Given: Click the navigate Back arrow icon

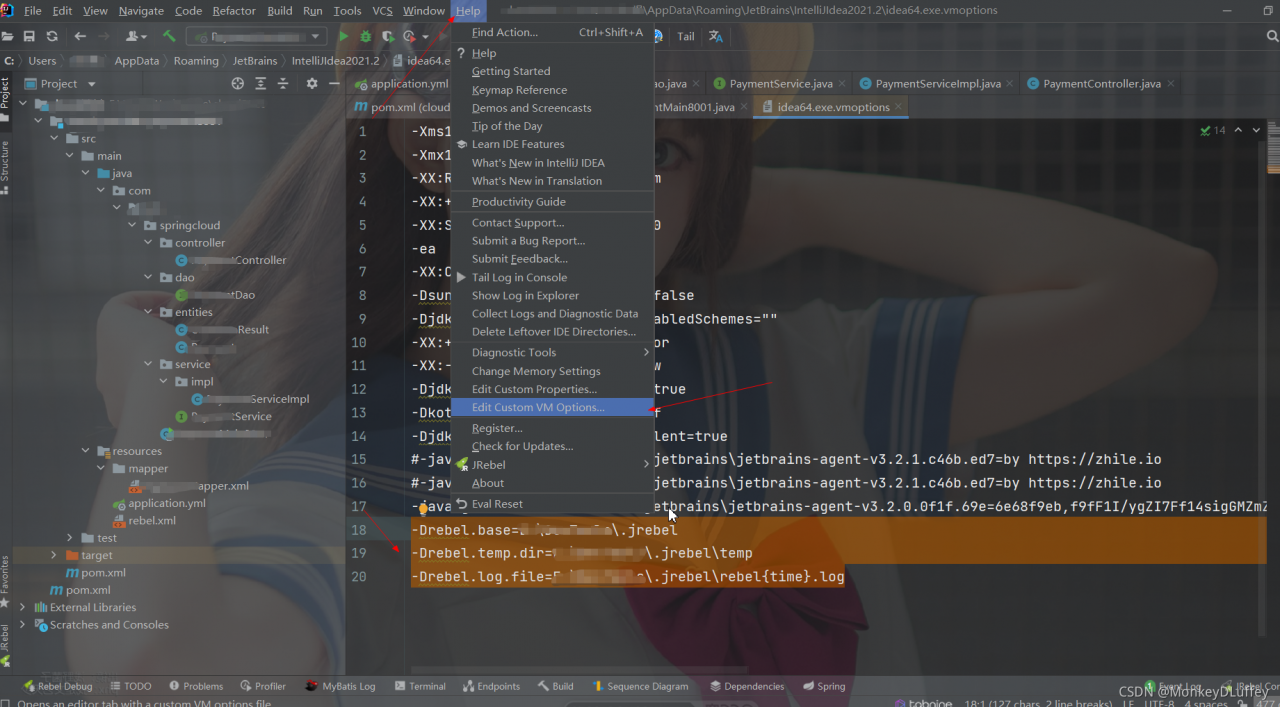Looking at the screenshot, I should tap(80, 36).
